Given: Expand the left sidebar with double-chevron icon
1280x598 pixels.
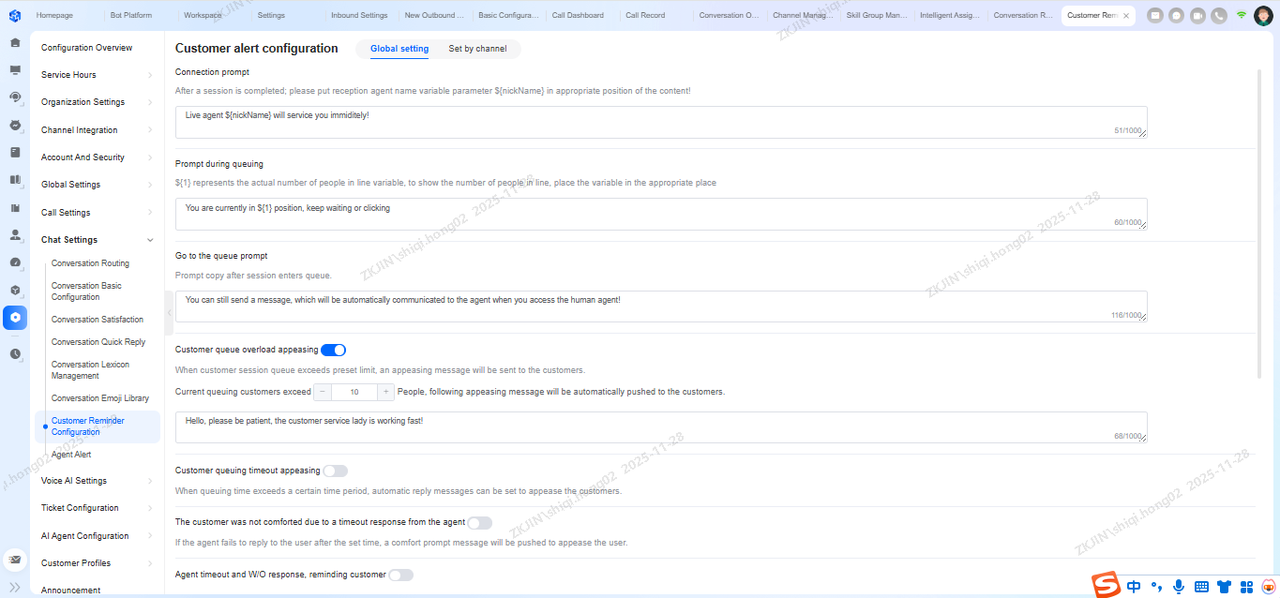Looking at the screenshot, I should coord(15,587).
